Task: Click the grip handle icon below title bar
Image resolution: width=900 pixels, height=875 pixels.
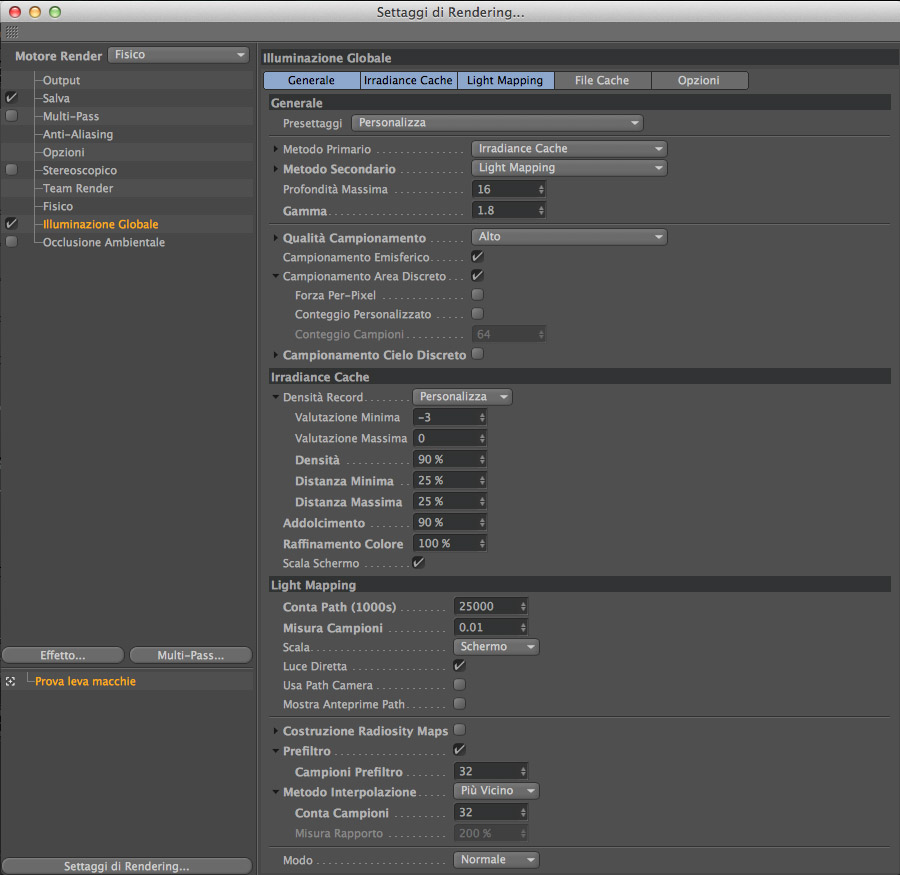Action: click(12, 32)
